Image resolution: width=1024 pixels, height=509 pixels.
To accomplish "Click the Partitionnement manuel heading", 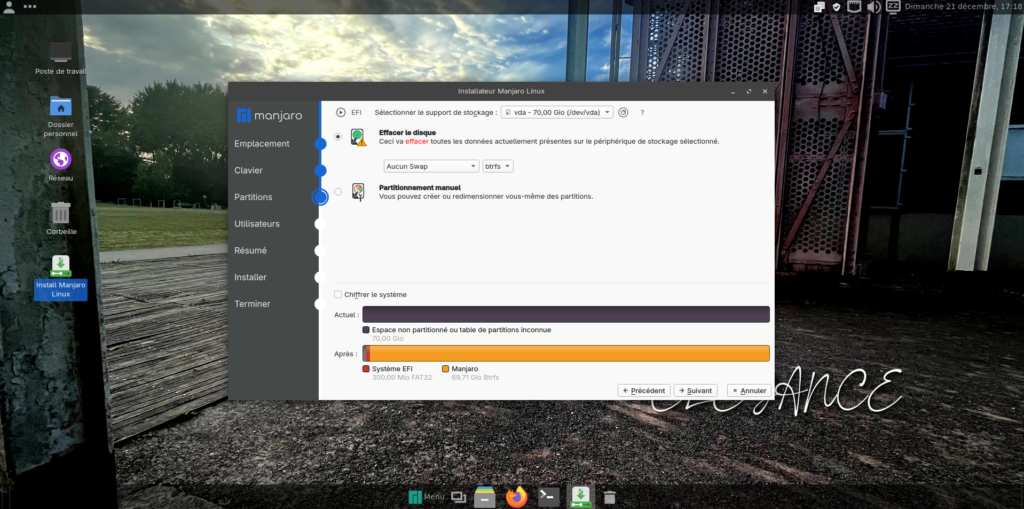I will tap(420, 188).
